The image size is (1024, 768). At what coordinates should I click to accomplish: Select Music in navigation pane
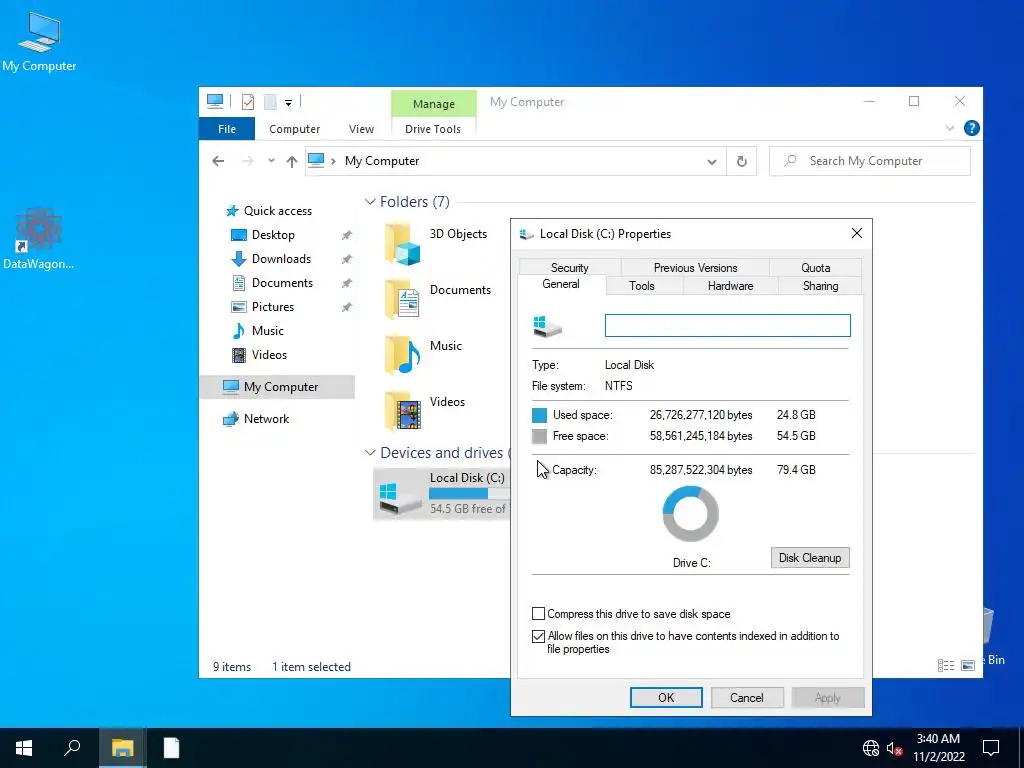(268, 330)
